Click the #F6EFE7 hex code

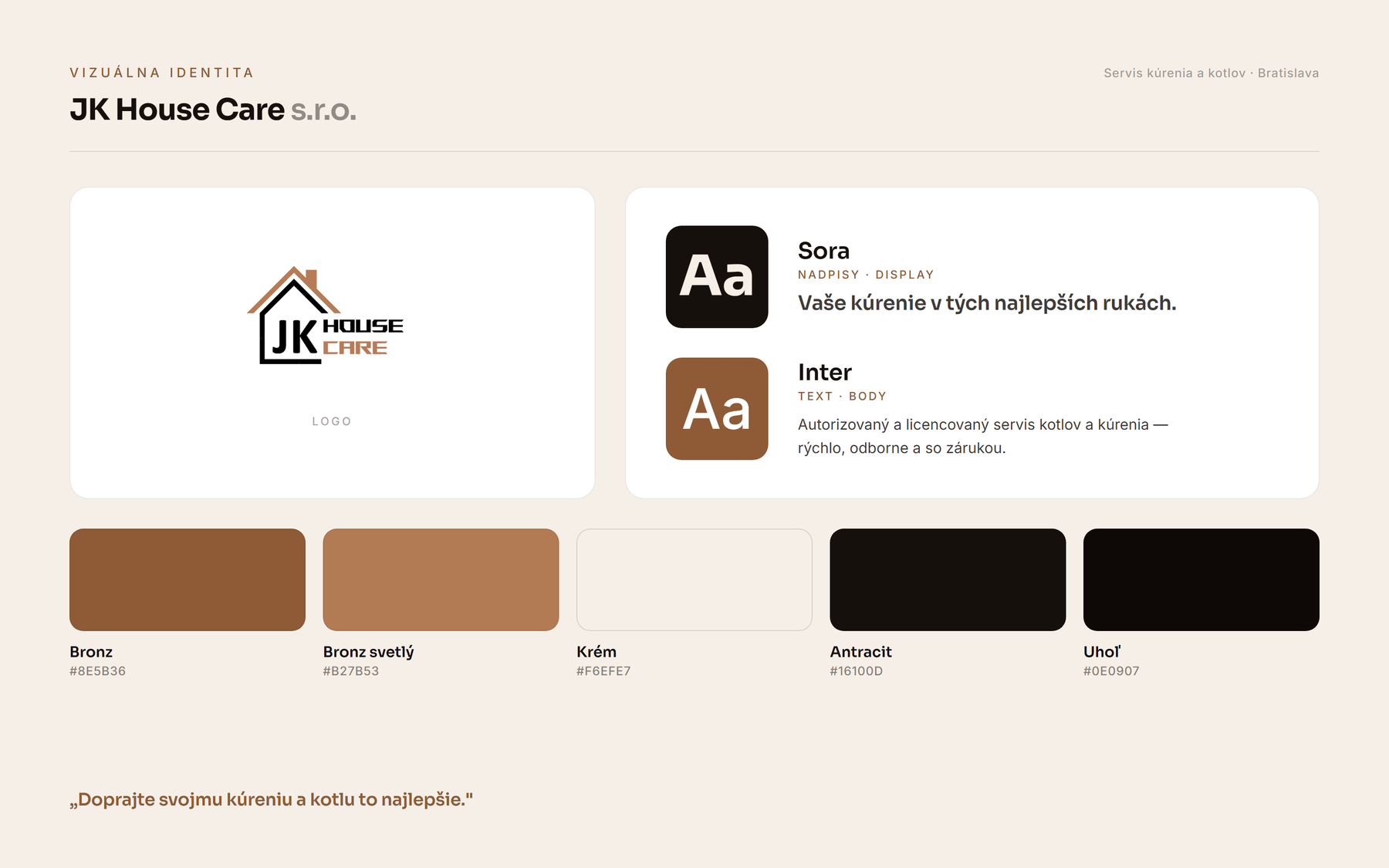pyautogui.click(x=603, y=671)
